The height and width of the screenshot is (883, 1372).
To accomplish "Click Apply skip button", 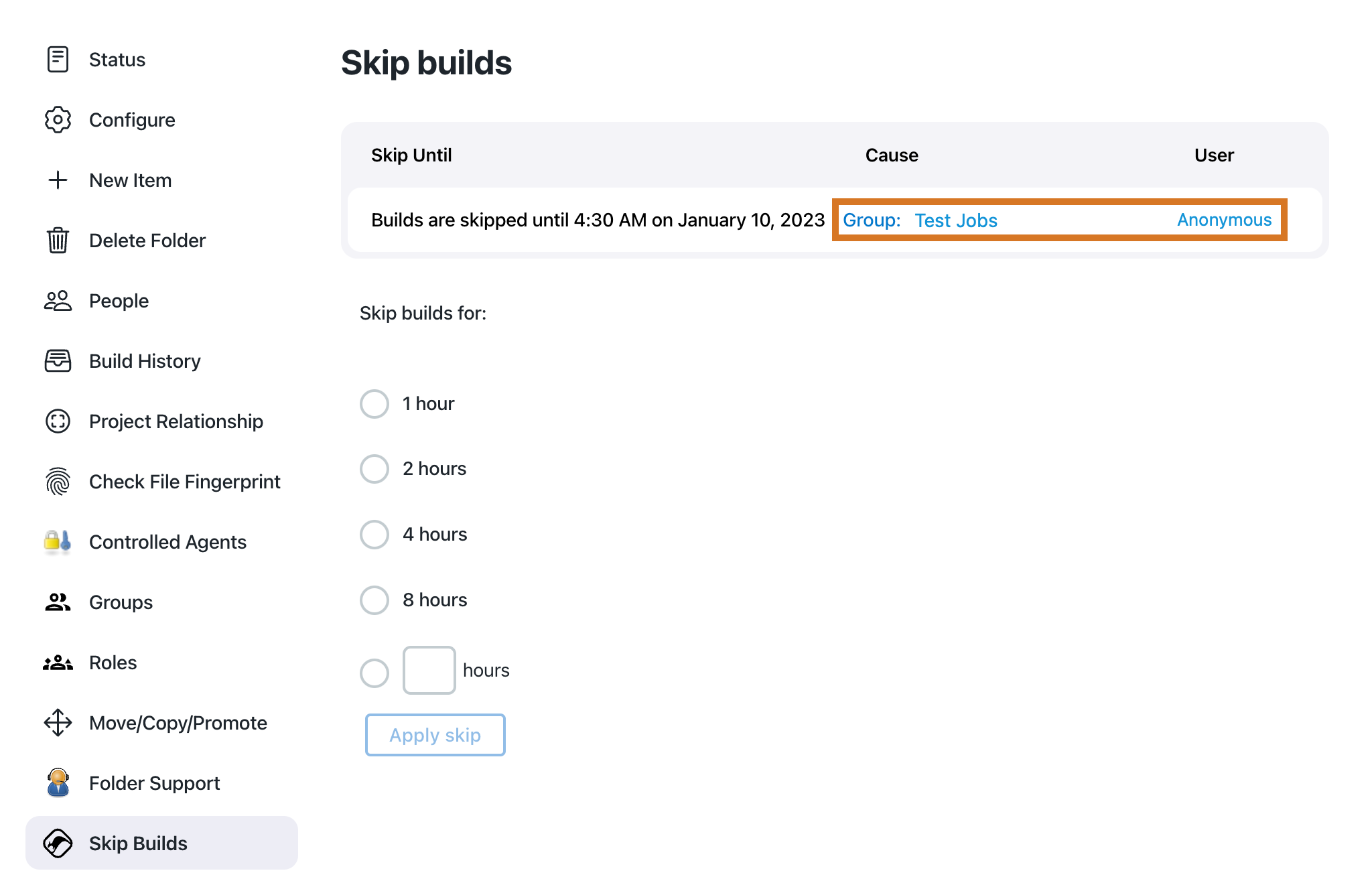I will (x=434, y=735).
